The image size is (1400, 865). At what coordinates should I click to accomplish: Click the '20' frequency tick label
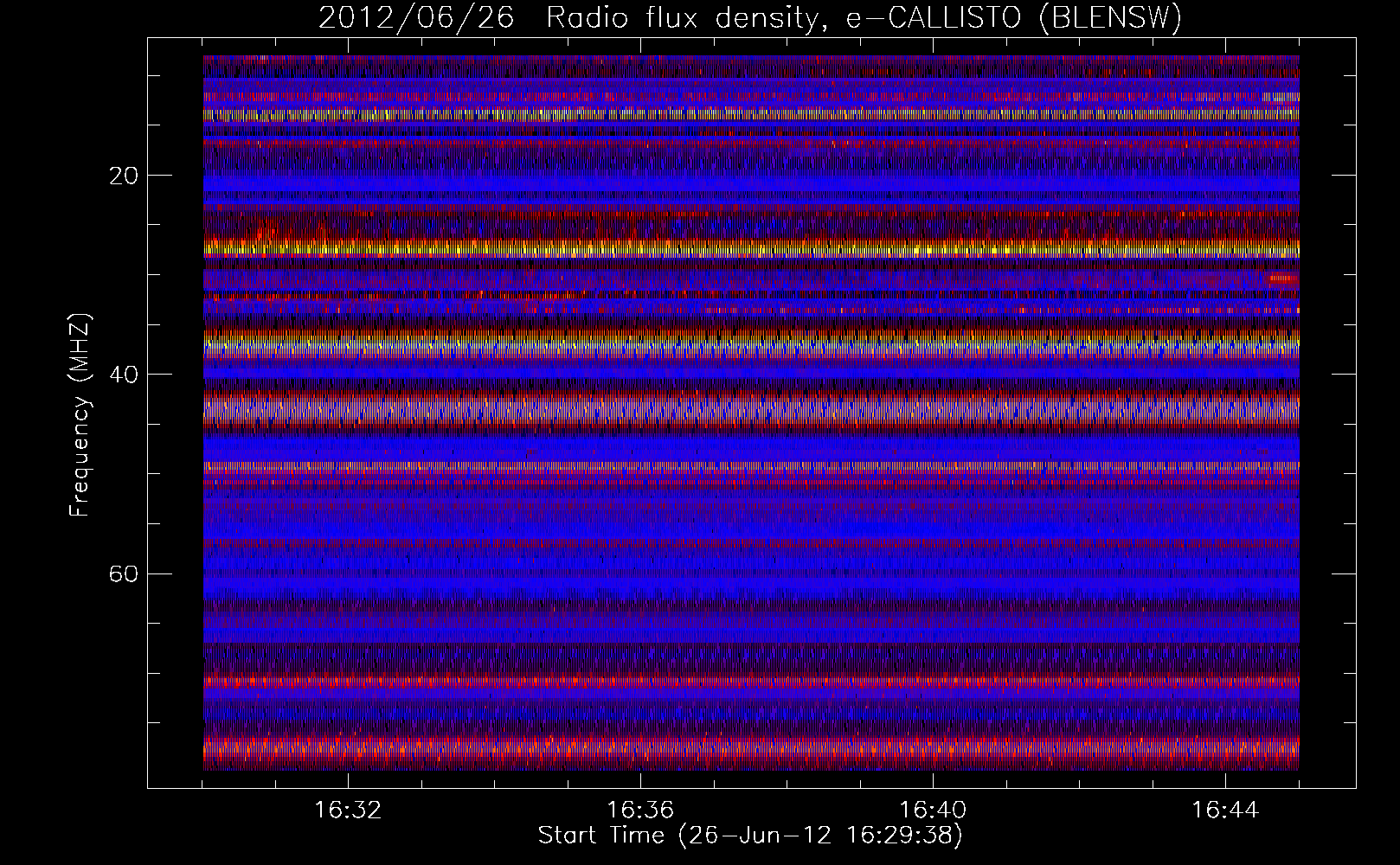tap(122, 176)
